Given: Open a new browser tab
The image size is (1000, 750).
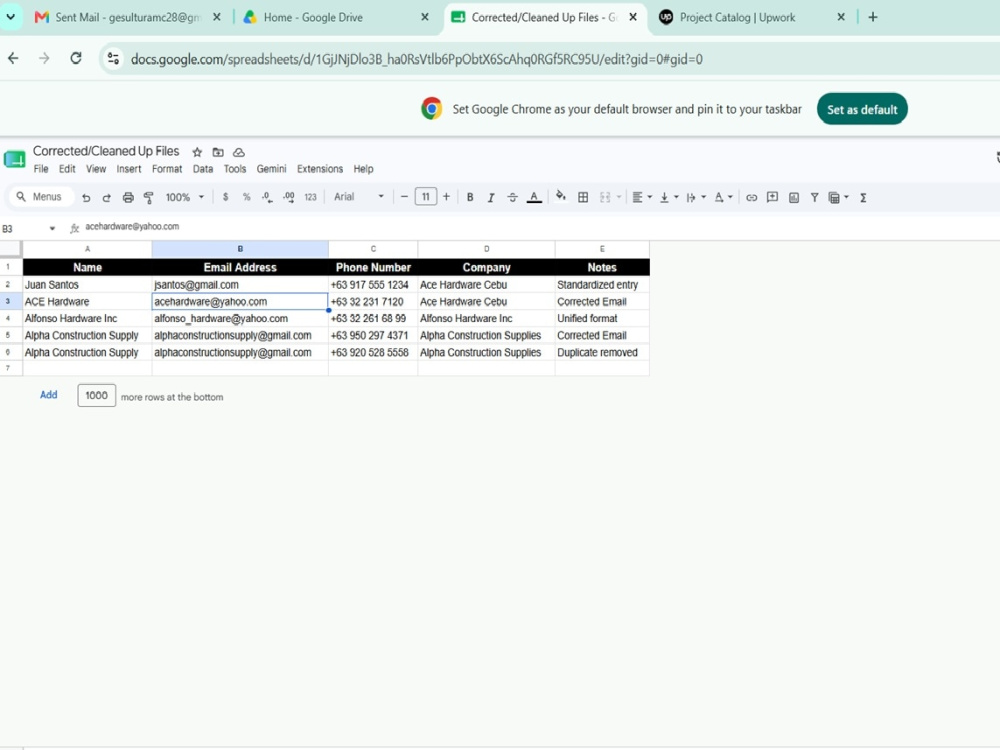Looking at the screenshot, I should pyautogui.click(x=873, y=17).
